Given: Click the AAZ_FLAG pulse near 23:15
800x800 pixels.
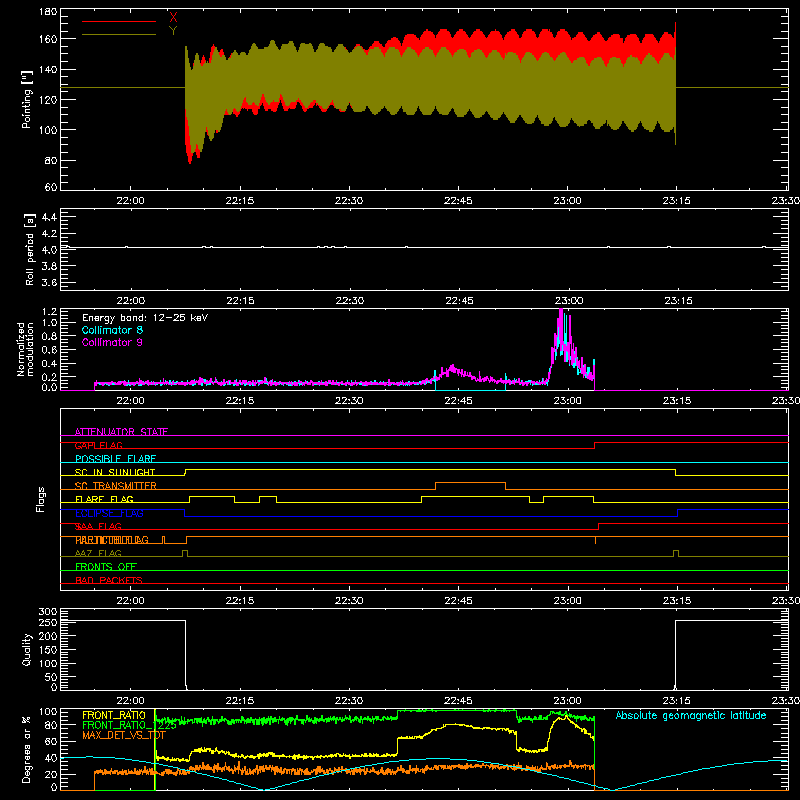Looking at the screenshot, I should tap(676, 553).
